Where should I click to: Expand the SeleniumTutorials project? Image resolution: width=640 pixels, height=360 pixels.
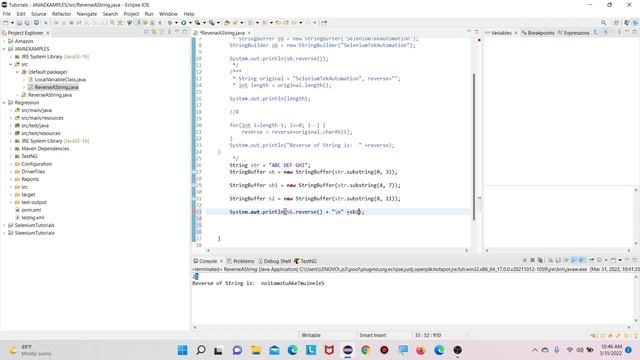[x=4, y=225]
